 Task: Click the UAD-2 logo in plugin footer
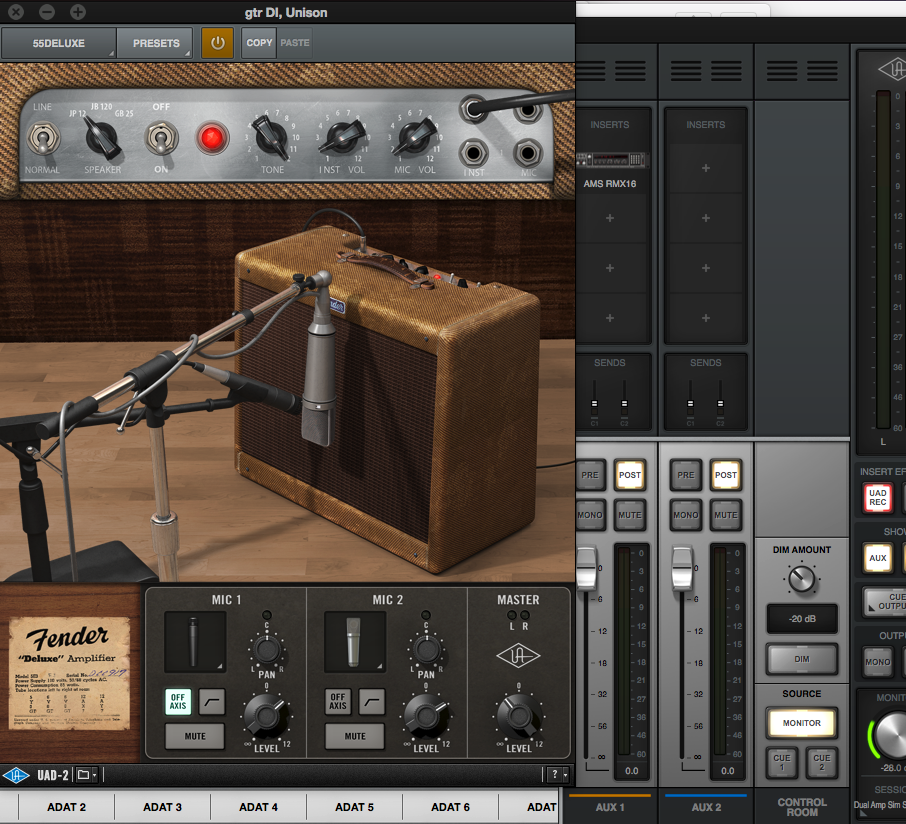pos(16,775)
